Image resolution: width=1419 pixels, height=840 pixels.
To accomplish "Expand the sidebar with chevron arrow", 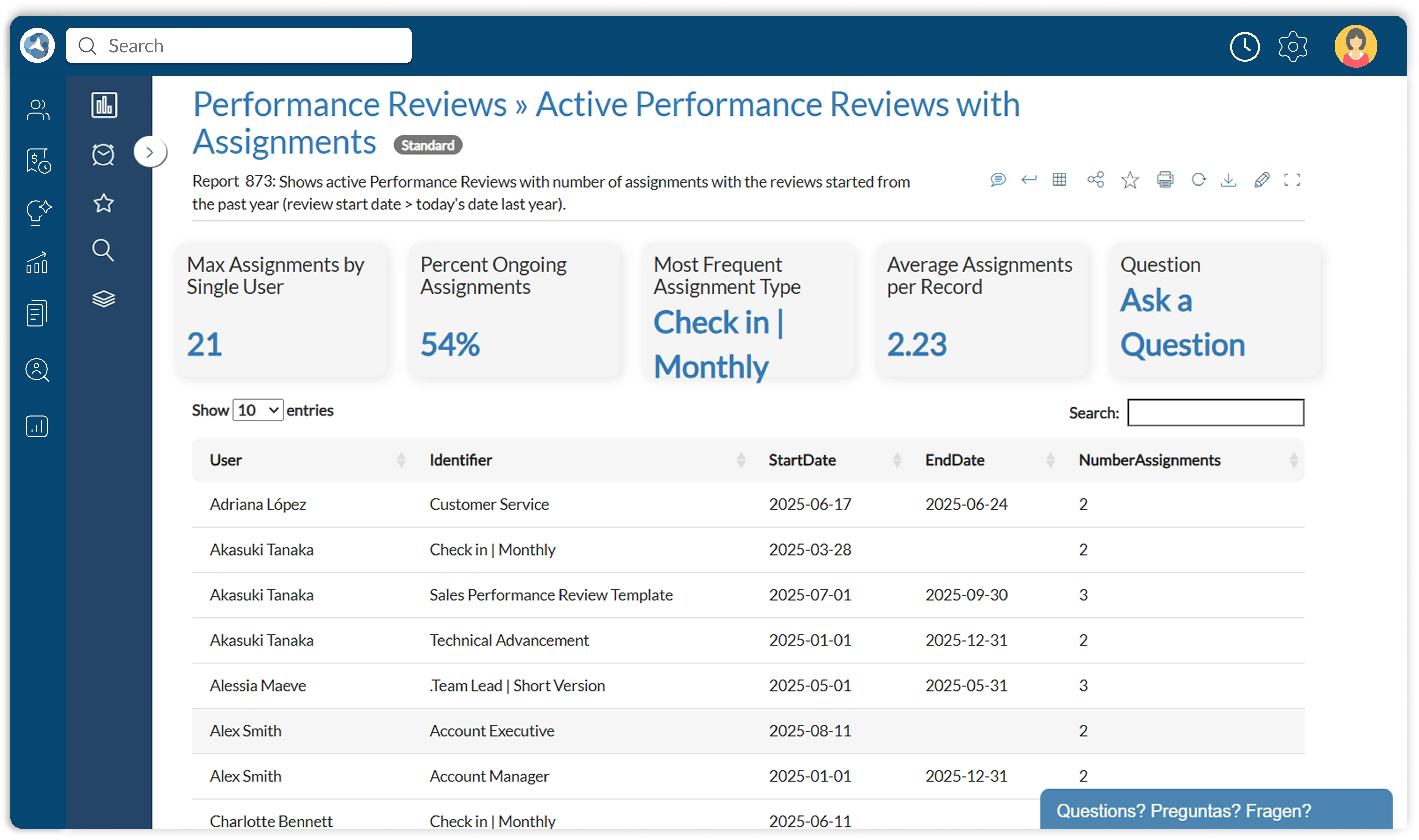I will pyautogui.click(x=150, y=152).
